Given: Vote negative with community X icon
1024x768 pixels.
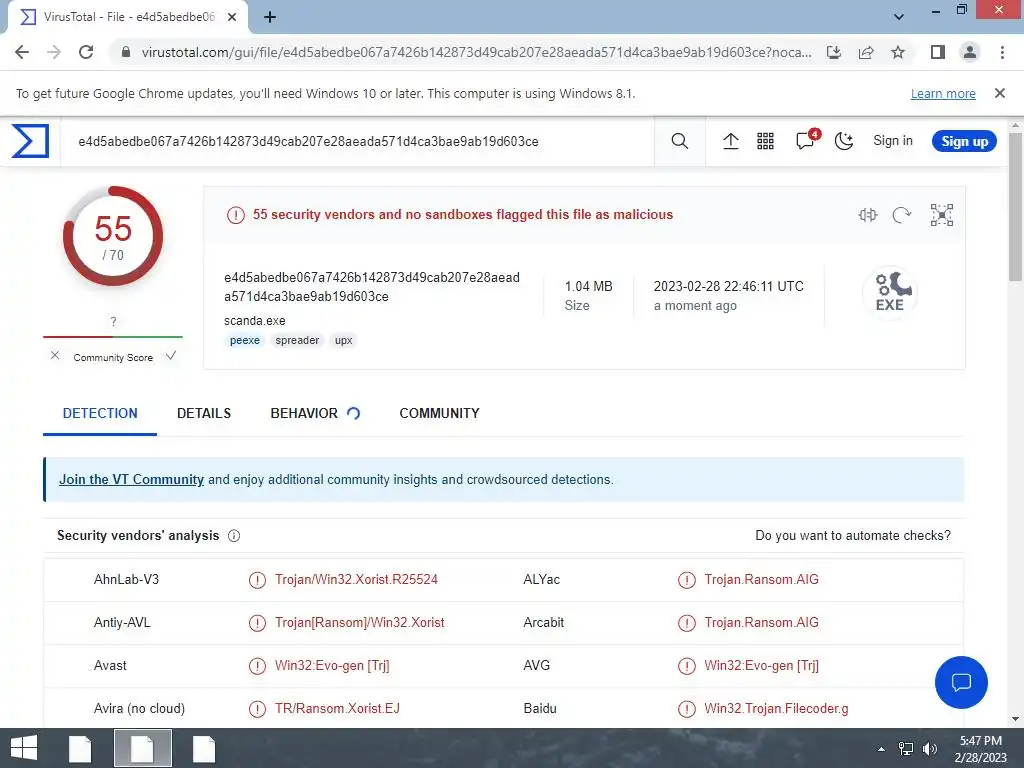Looking at the screenshot, I should click(55, 355).
